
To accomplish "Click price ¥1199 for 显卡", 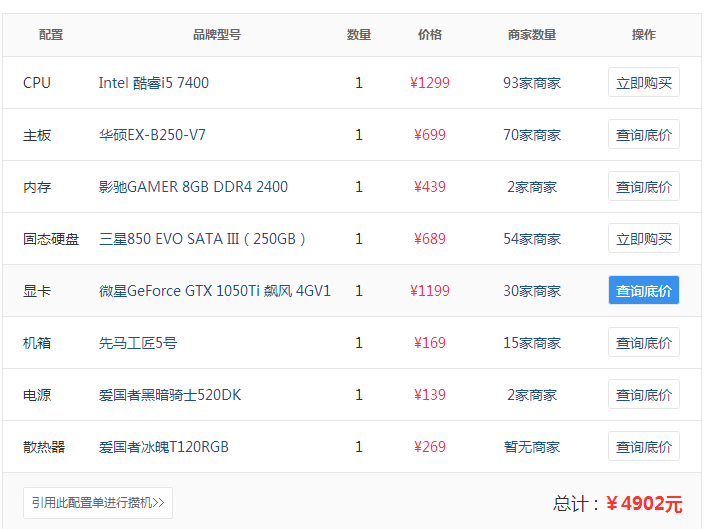I will (430, 291).
